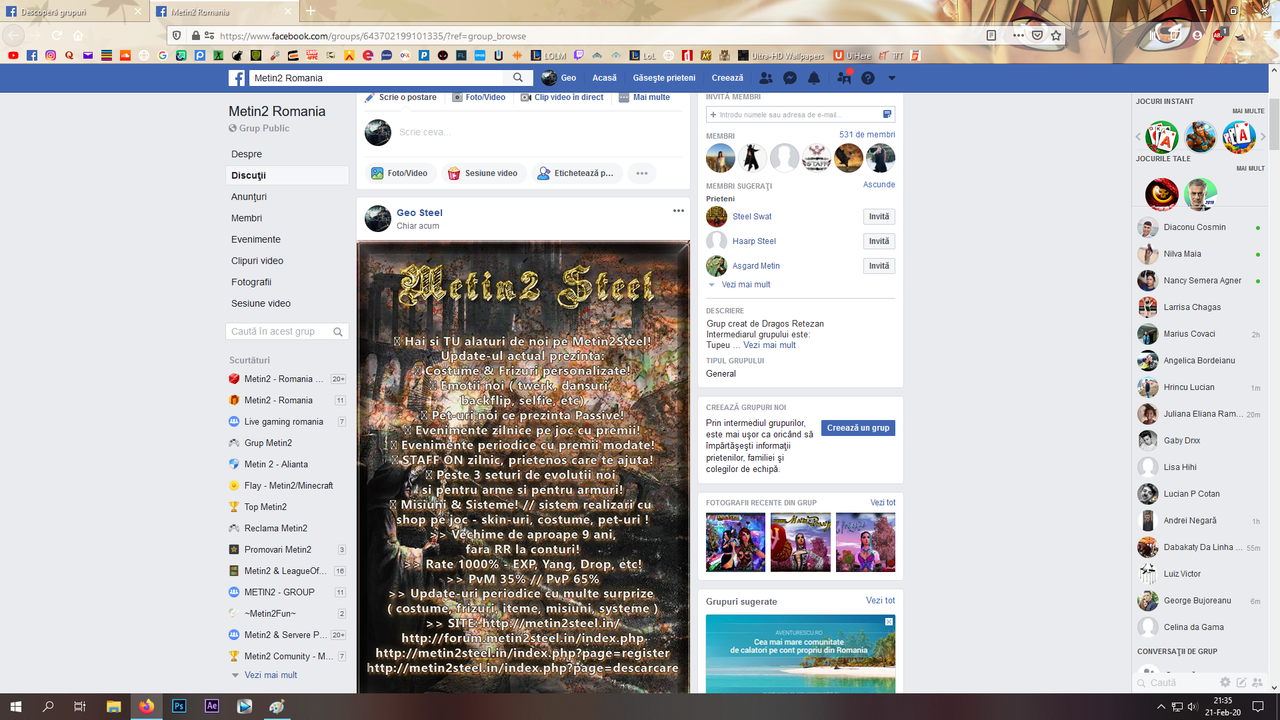Viewport: 1280px width, 720px height.
Task: Open chat with Nancy Semera Agner
Action: pos(1201,281)
